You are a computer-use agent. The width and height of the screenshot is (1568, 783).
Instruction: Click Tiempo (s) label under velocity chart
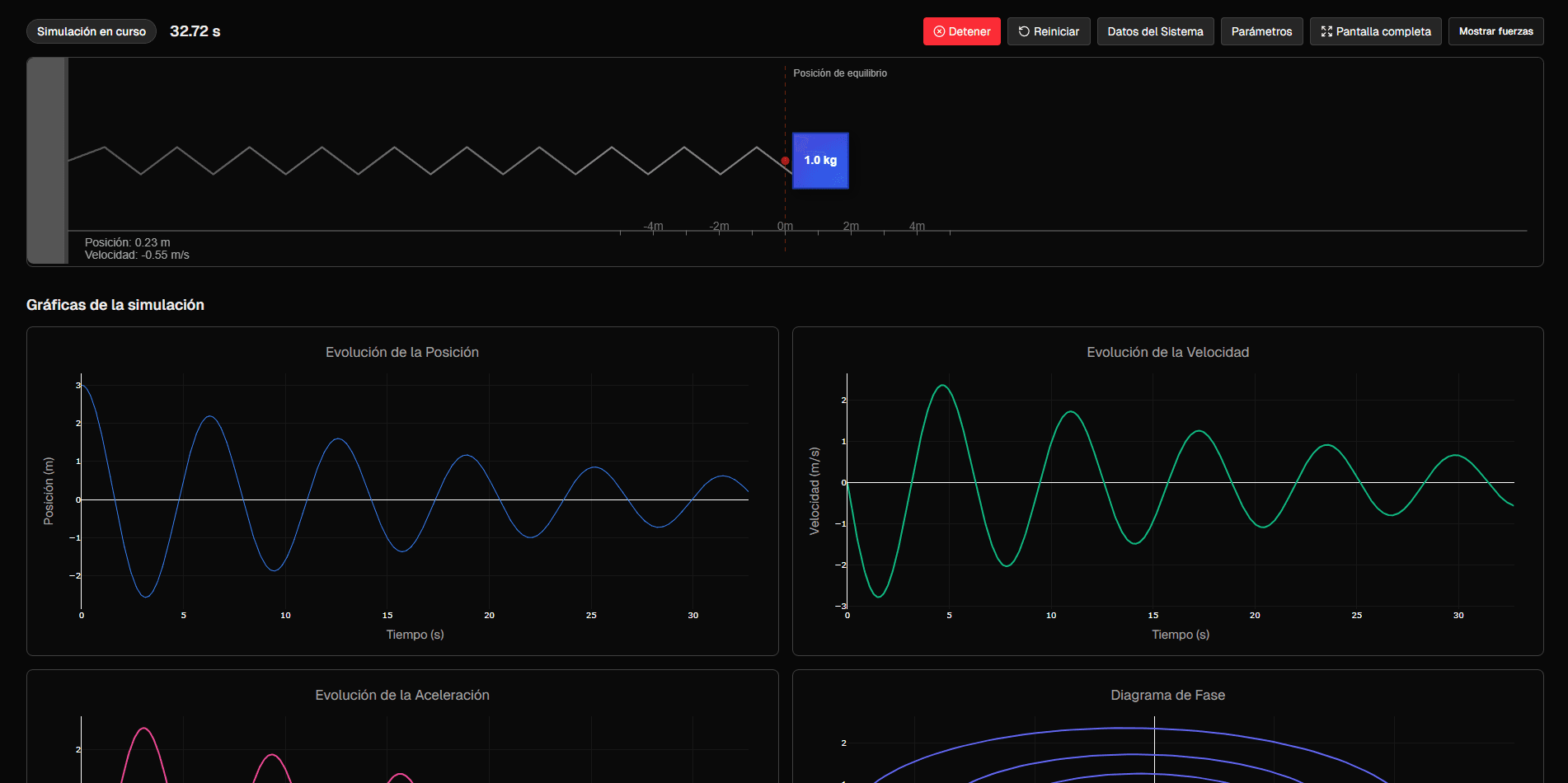pos(1181,635)
